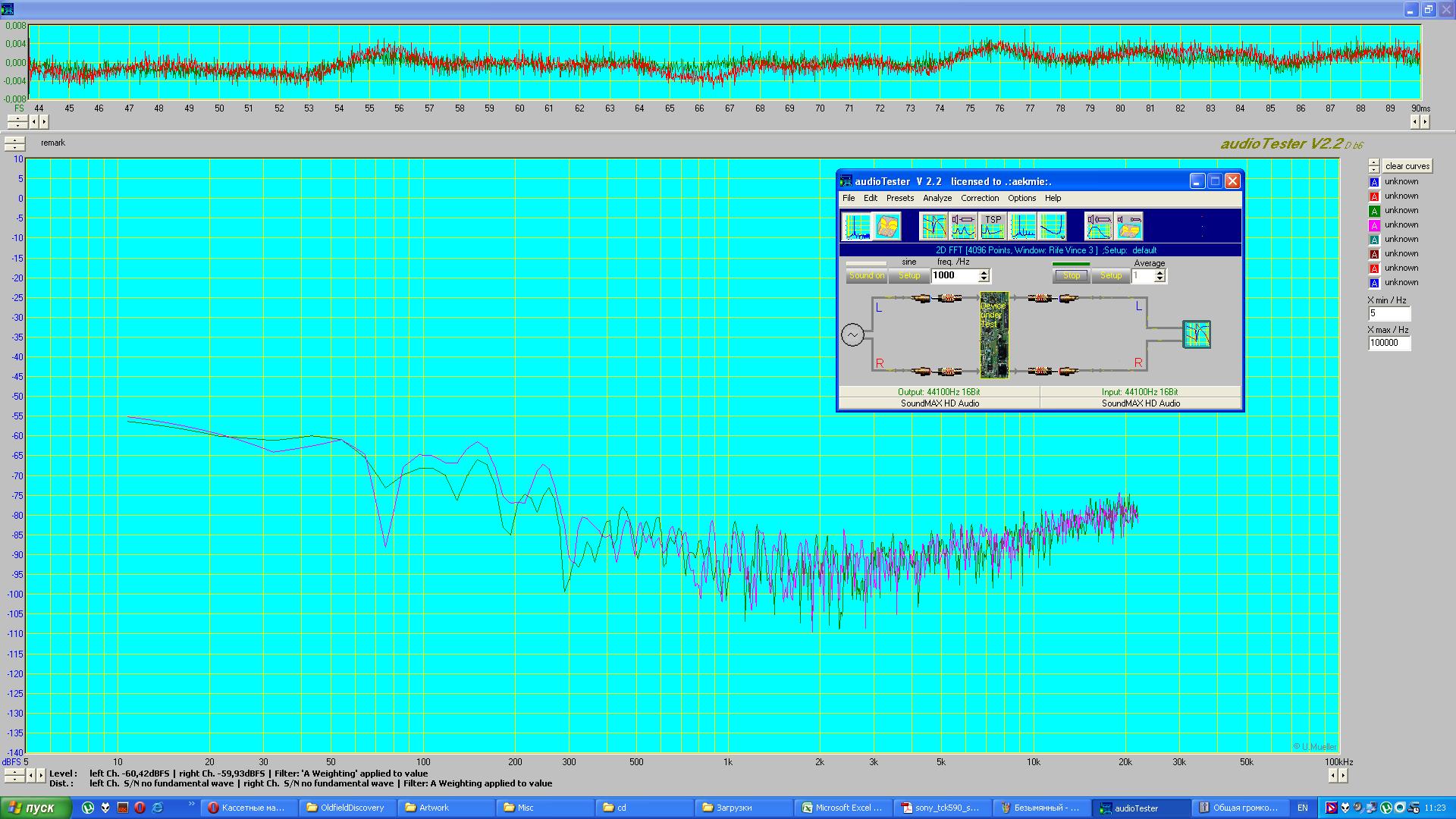Increase the generator frequency with spinner up arrow
Screen dimensions: 1456x819
(984, 272)
